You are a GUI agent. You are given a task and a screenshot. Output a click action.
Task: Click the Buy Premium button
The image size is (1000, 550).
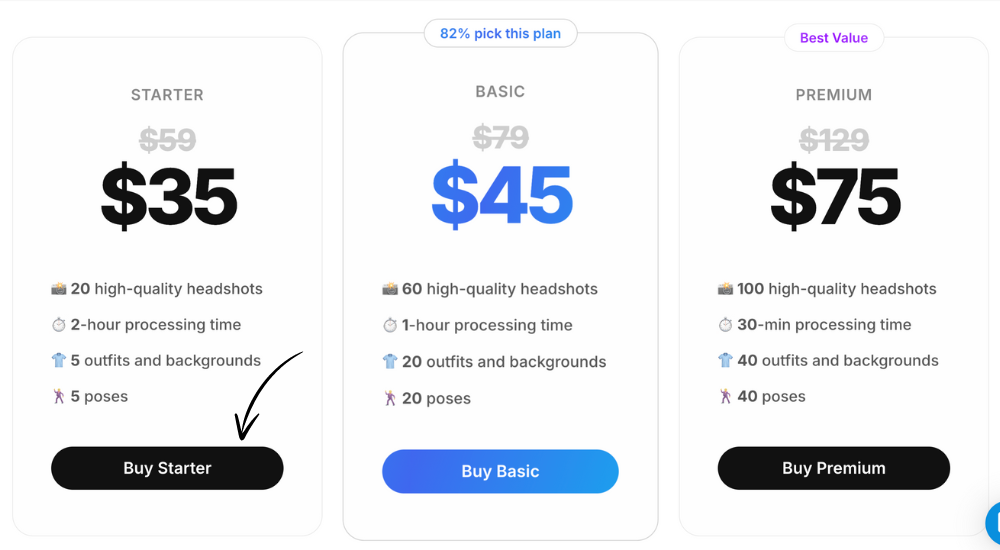834,468
